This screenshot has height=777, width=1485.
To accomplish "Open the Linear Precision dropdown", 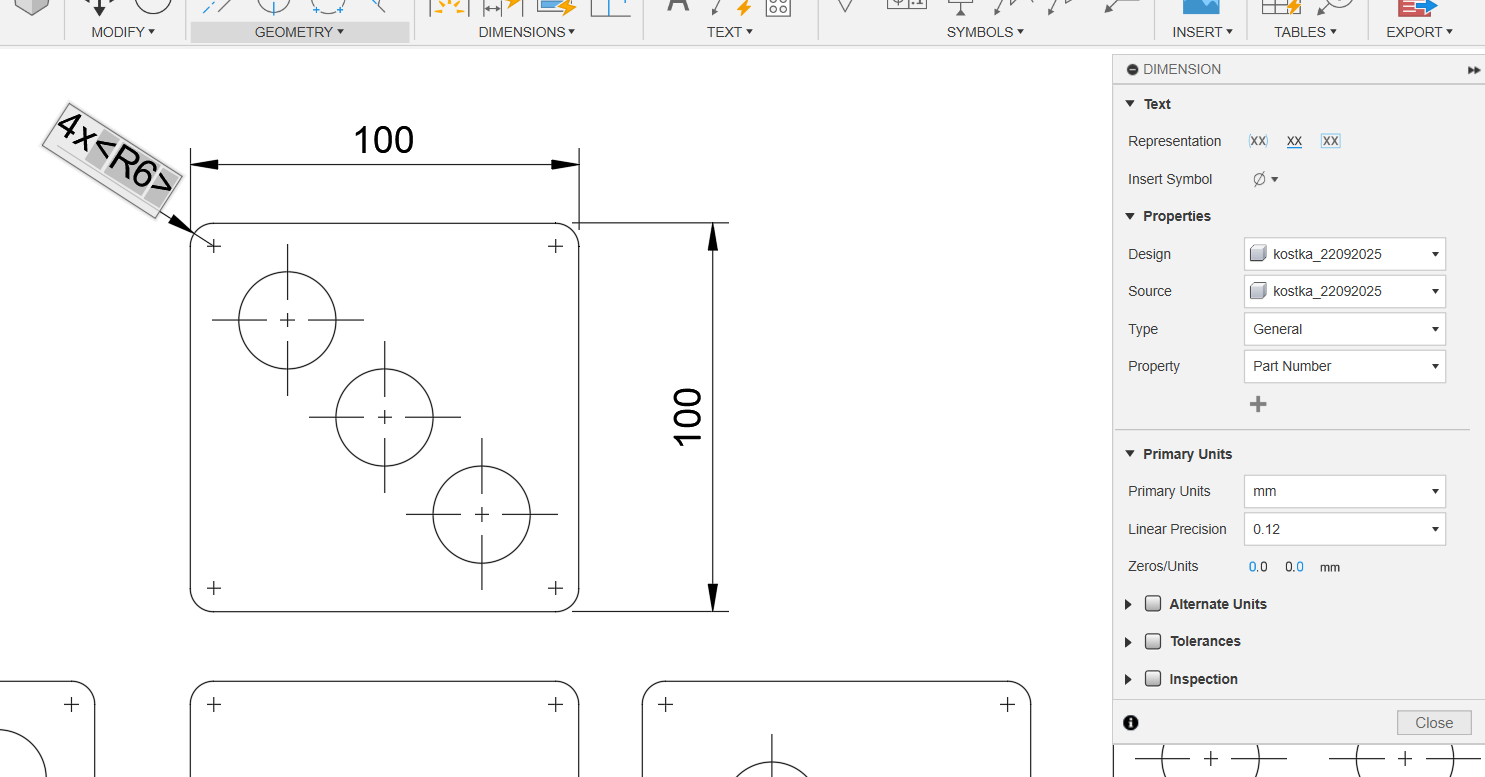I will pyautogui.click(x=1344, y=529).
